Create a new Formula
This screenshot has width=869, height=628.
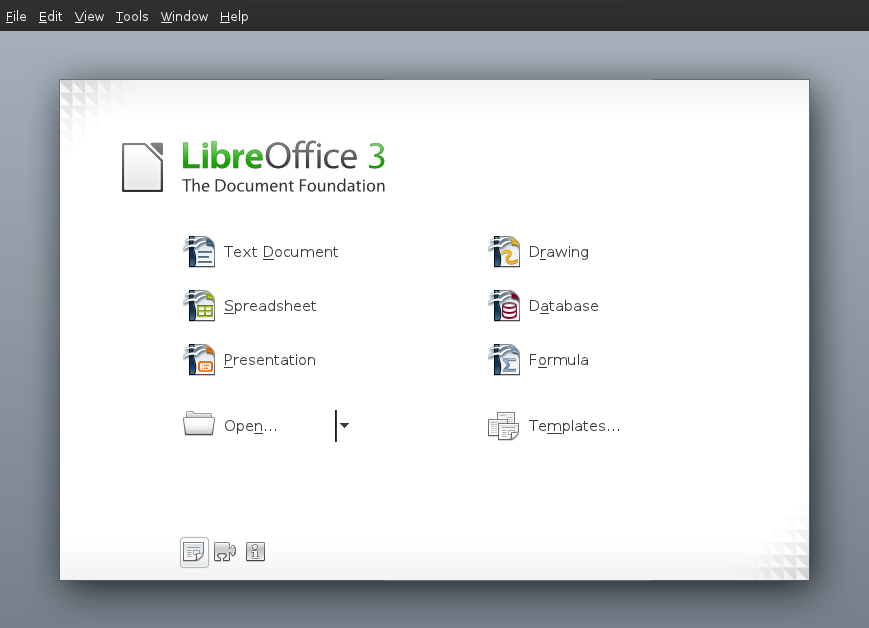point(559,360)
